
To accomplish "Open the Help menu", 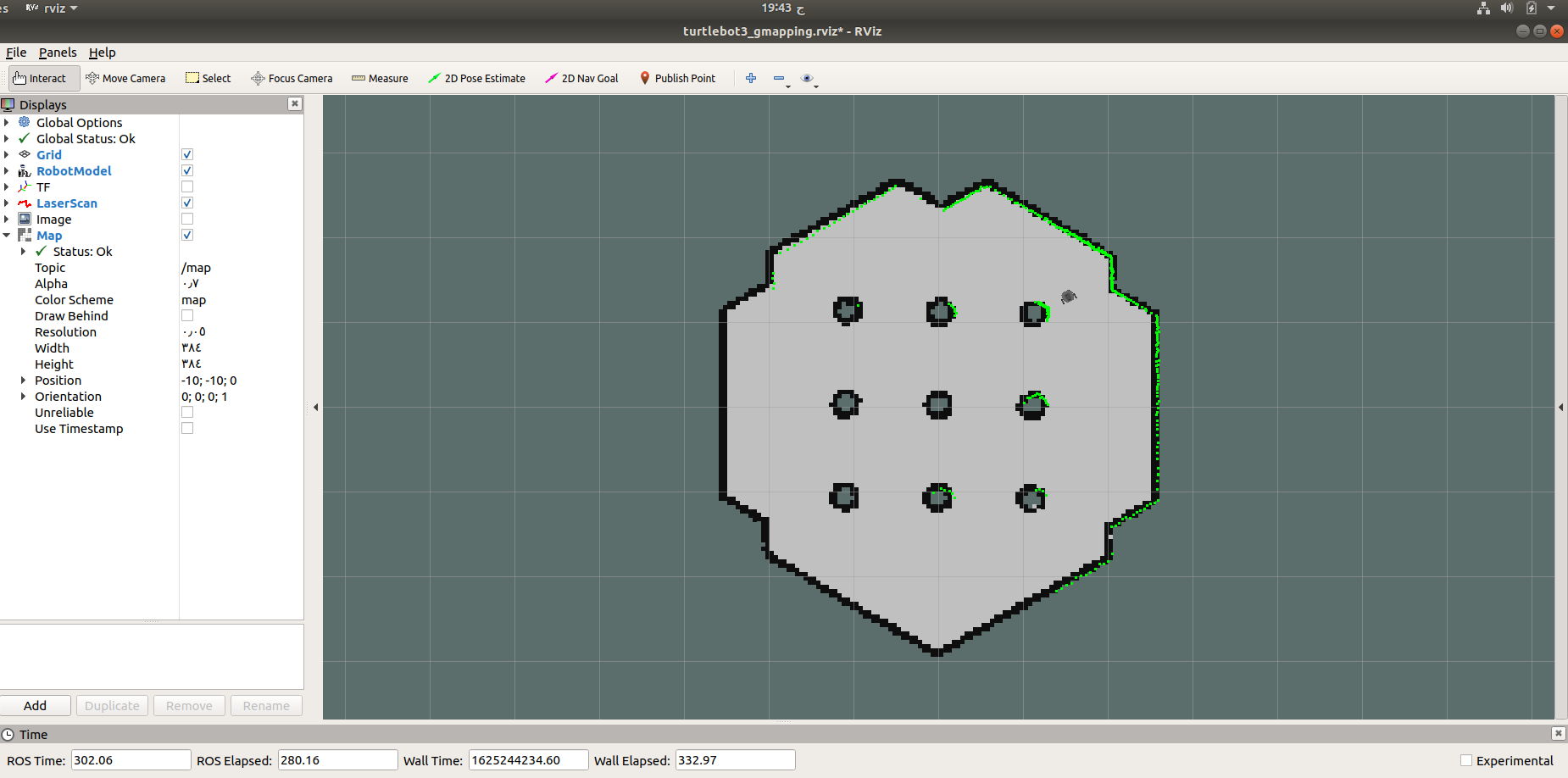I will pyautogui.click(x=102, y=53).
